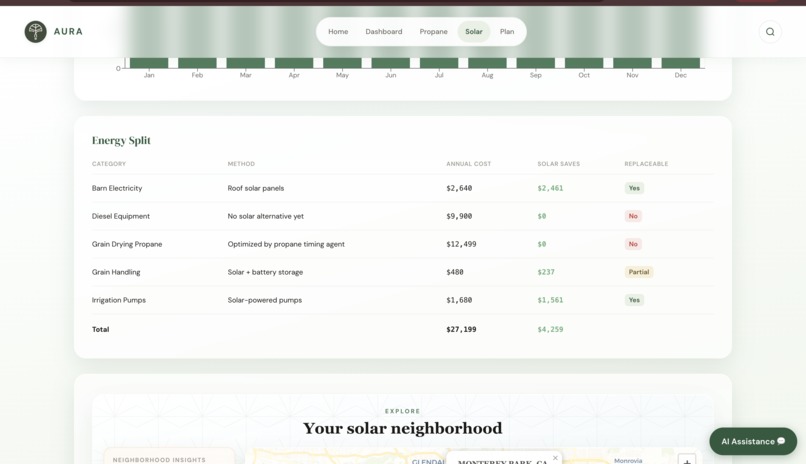The height and width of the screenshot is (464, 806).
Task: Click Yes badge for Irrigation Pumps
Action: [x=634, y=300]
